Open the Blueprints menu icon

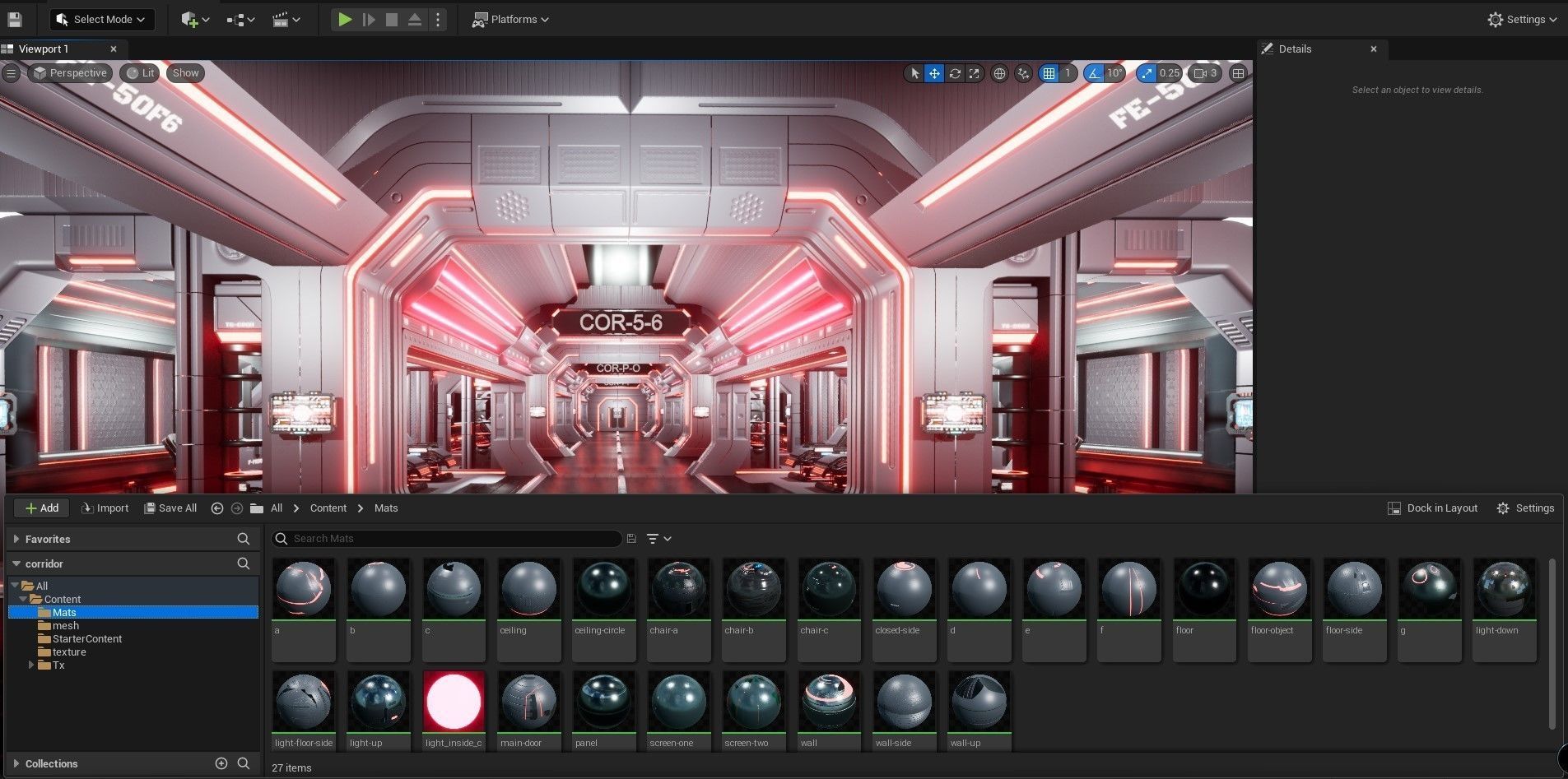tap(240, 19)
